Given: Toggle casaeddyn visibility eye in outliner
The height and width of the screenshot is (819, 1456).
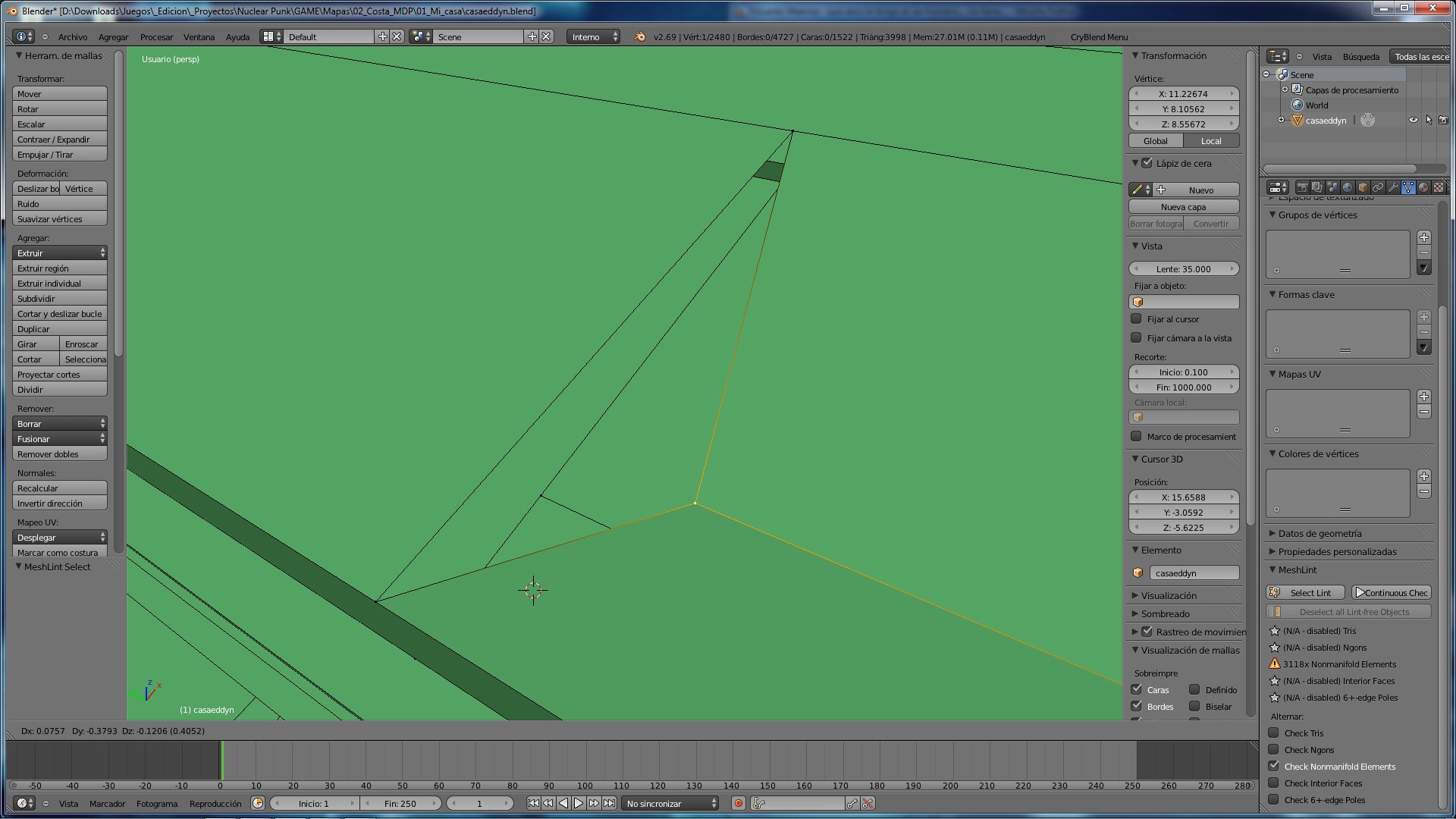Looking at the screenshot, I should coord(1413,120).
